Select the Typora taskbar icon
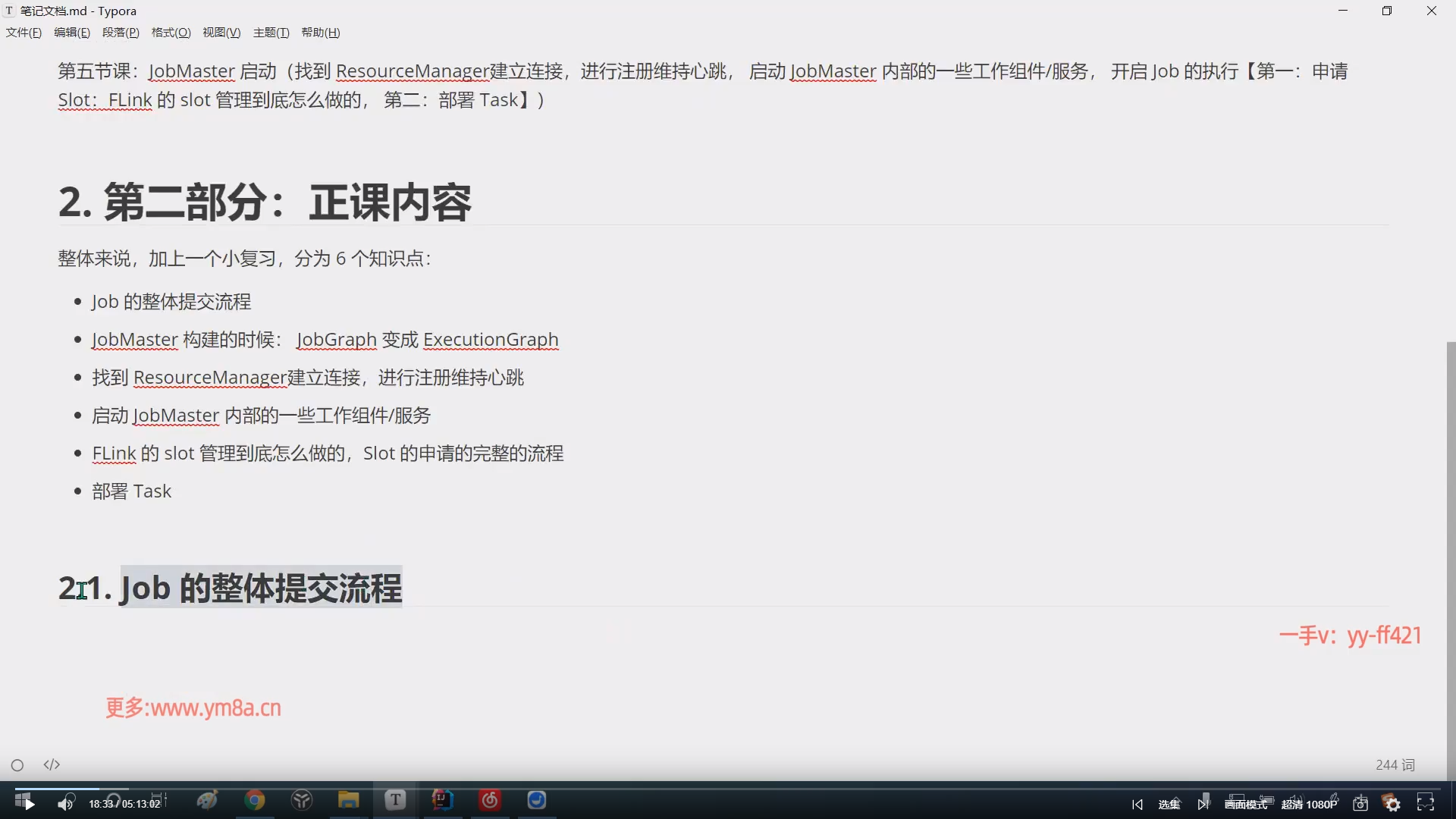Viewport: 1456px width, 819px height. tap(395, 800)
